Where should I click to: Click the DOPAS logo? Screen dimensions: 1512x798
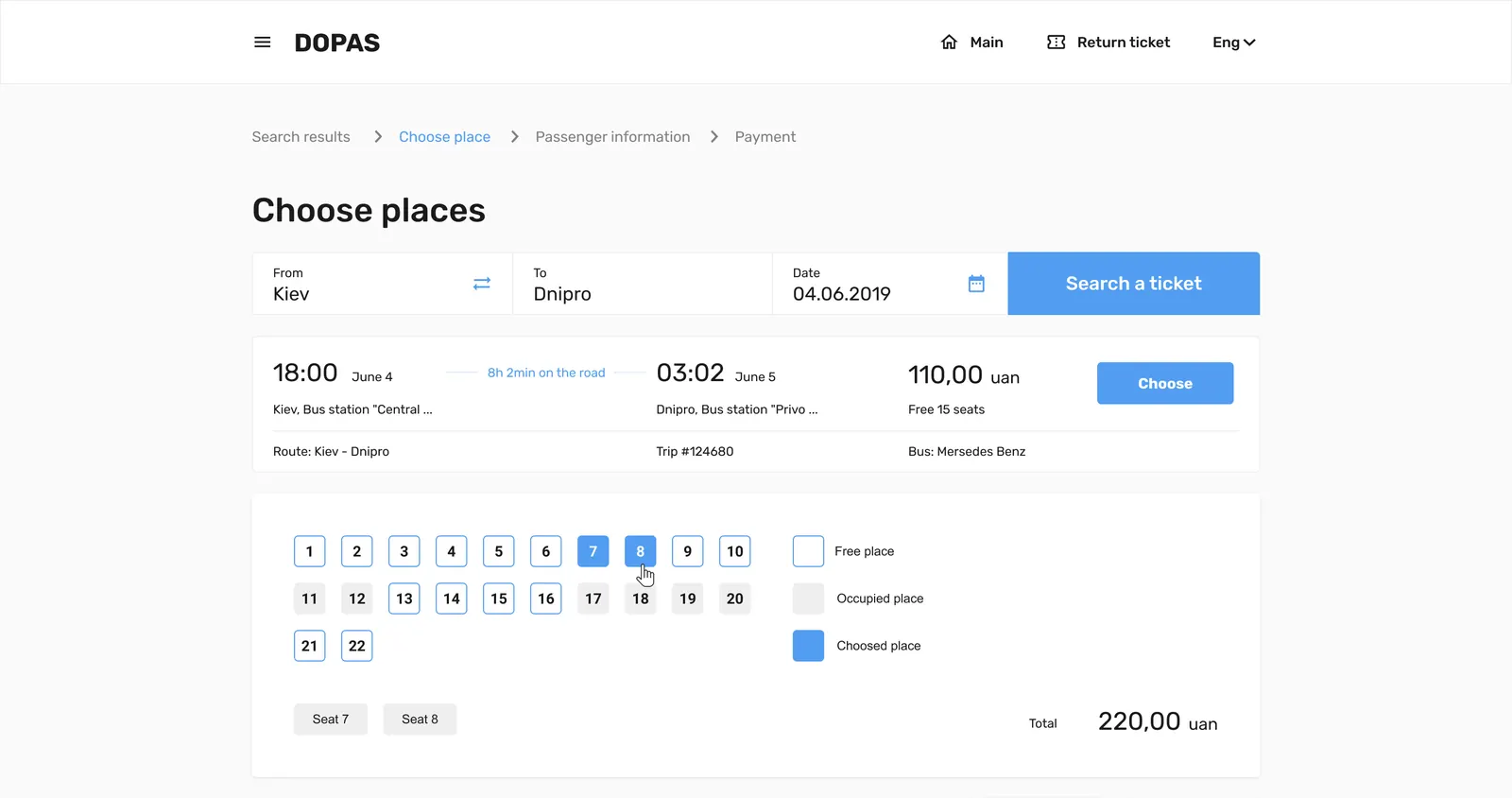[337, 43]
